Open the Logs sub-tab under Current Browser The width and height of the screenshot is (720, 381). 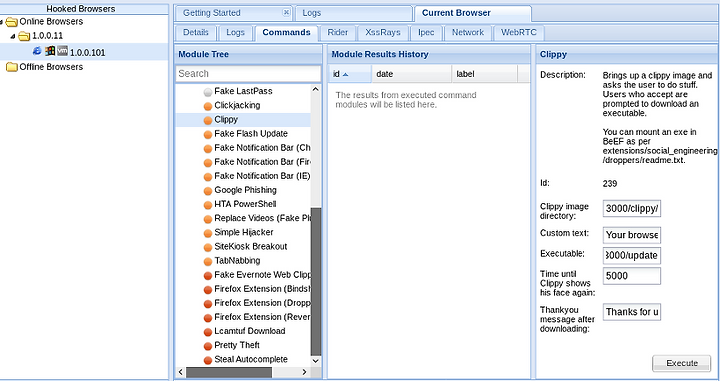click(235, 33)
